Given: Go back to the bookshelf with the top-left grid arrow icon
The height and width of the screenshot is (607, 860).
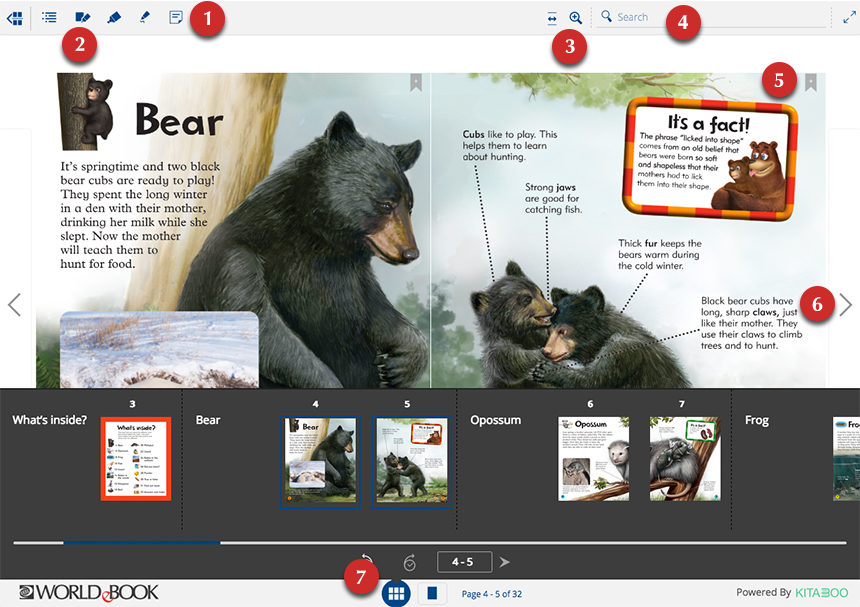Looking at the screenshot, I should coord(15,18).
